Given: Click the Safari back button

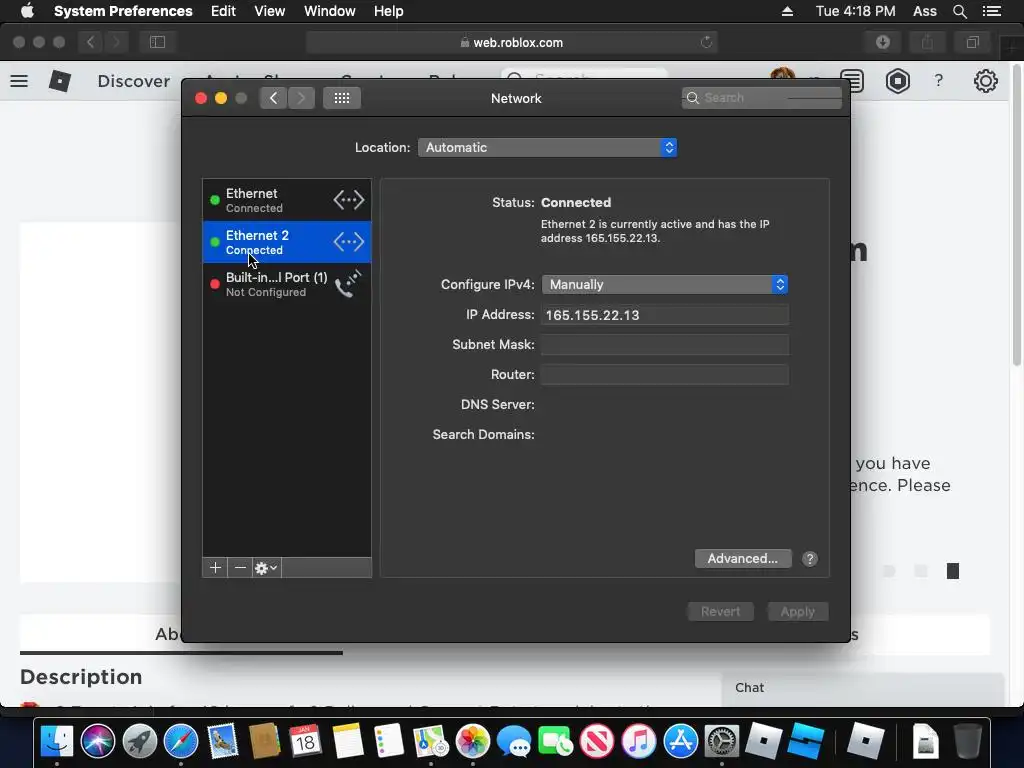Looking at the screenshot, I should tap(91, 42).
